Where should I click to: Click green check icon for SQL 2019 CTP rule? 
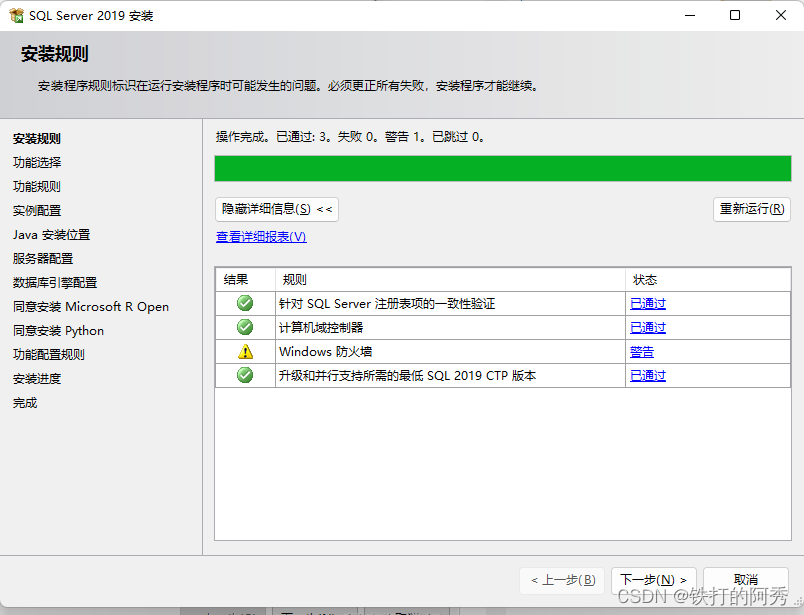pos(245,375)
